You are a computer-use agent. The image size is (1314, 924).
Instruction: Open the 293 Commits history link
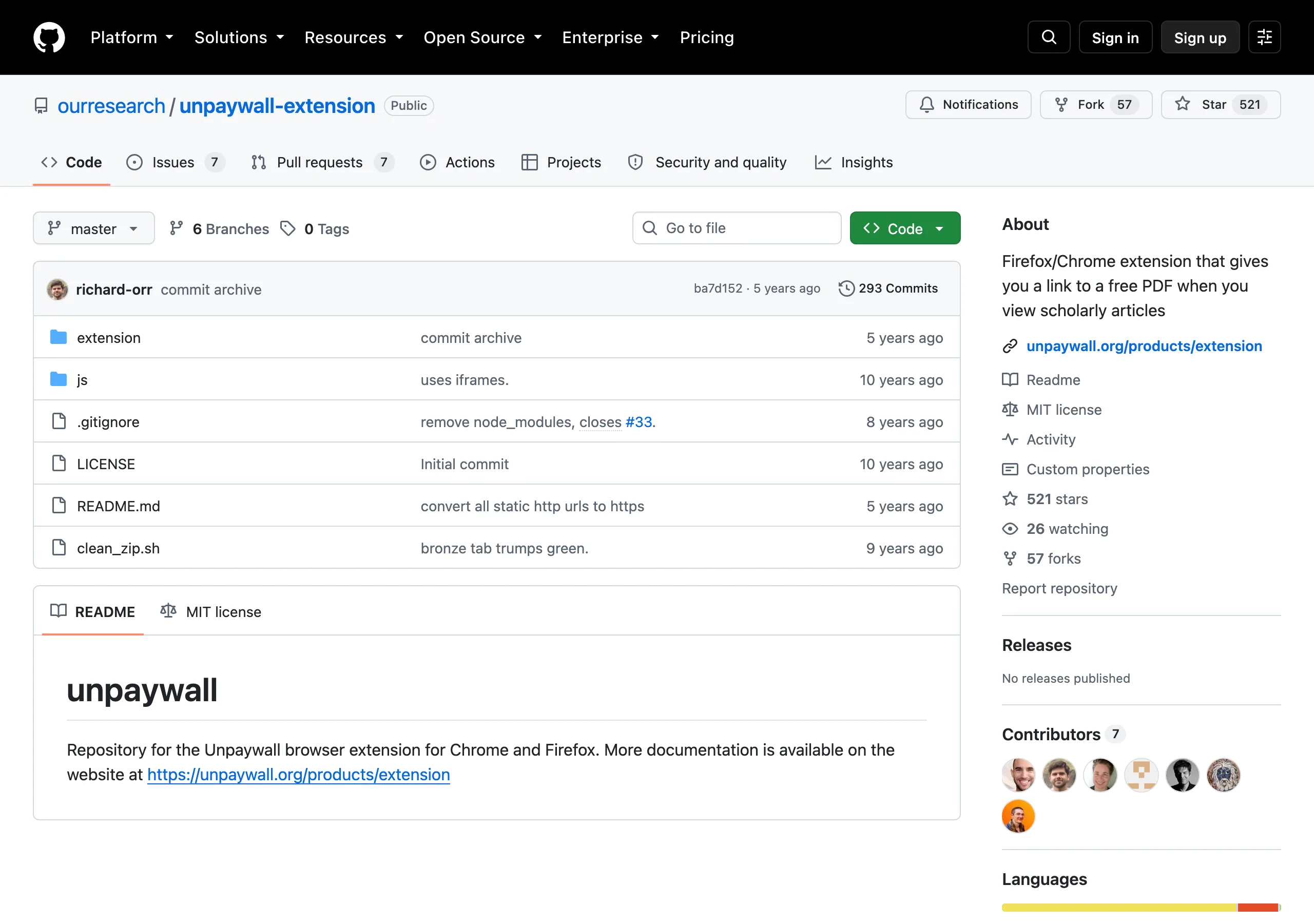tap(888, 288)
